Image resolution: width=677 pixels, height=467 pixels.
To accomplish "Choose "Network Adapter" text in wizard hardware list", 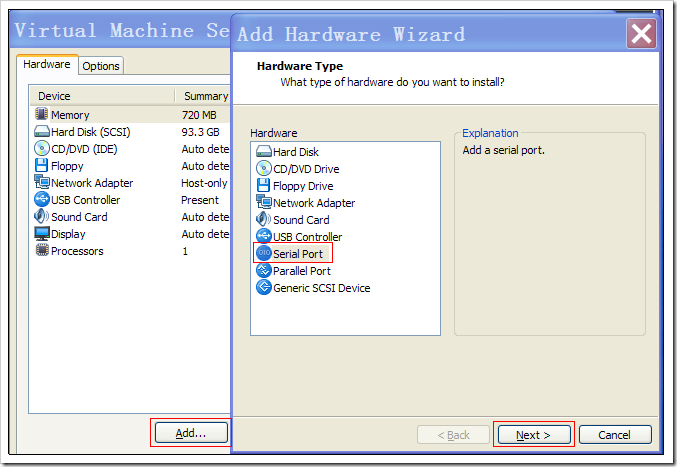I will click(x=314, y=203).
